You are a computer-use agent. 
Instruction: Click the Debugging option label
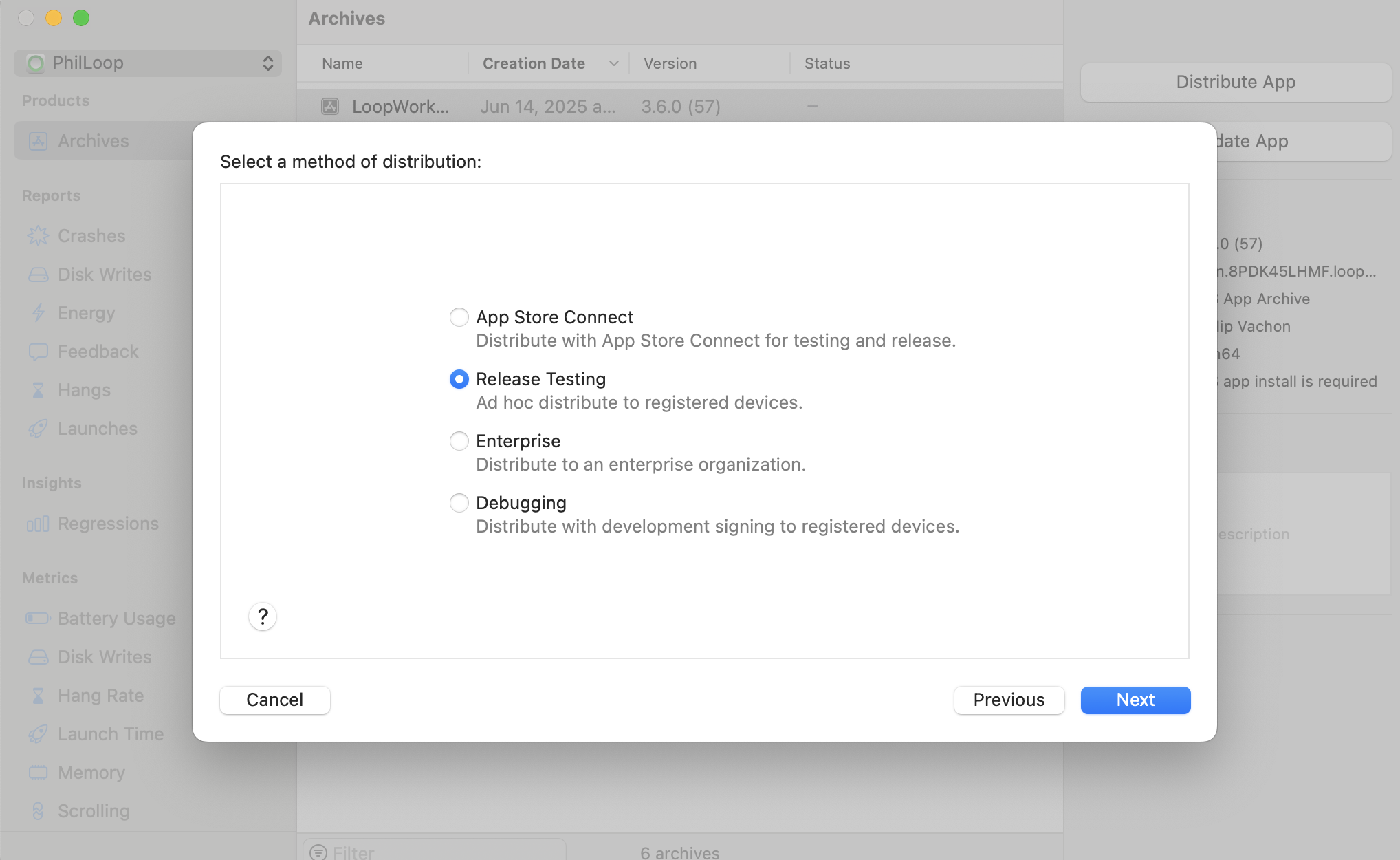tap(521, 503)
